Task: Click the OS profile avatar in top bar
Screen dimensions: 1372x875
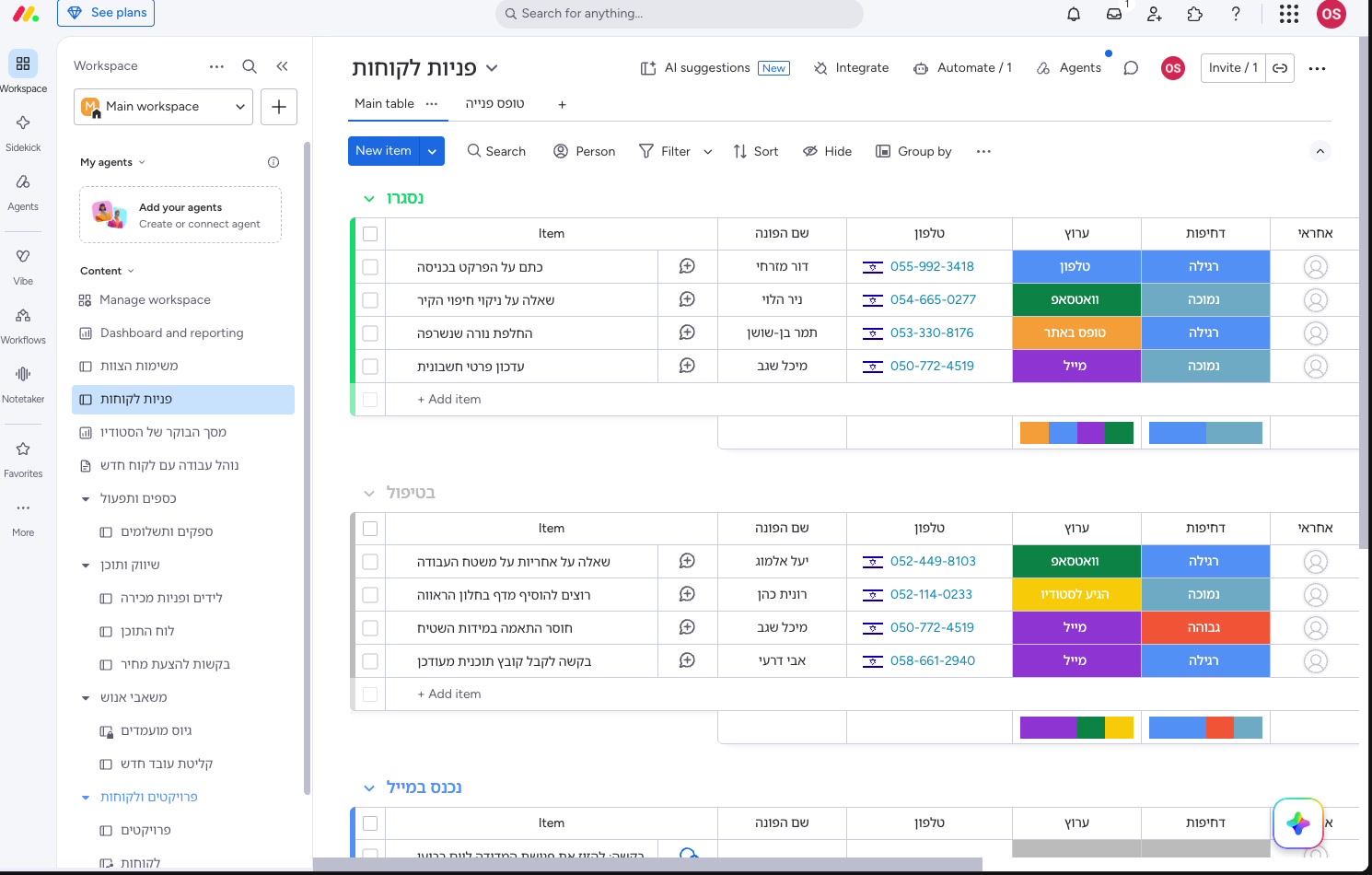Action: pyautogui.click(x=1331, y=14)
